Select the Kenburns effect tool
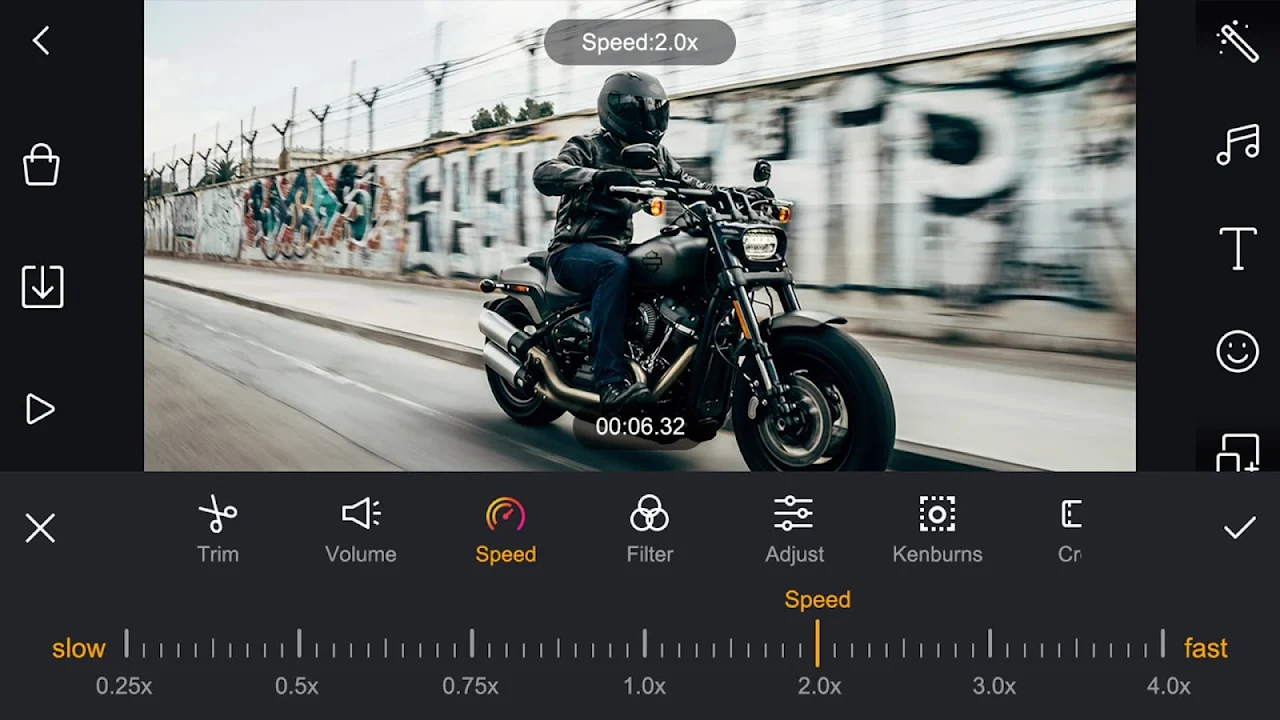 tap(937, 530)
